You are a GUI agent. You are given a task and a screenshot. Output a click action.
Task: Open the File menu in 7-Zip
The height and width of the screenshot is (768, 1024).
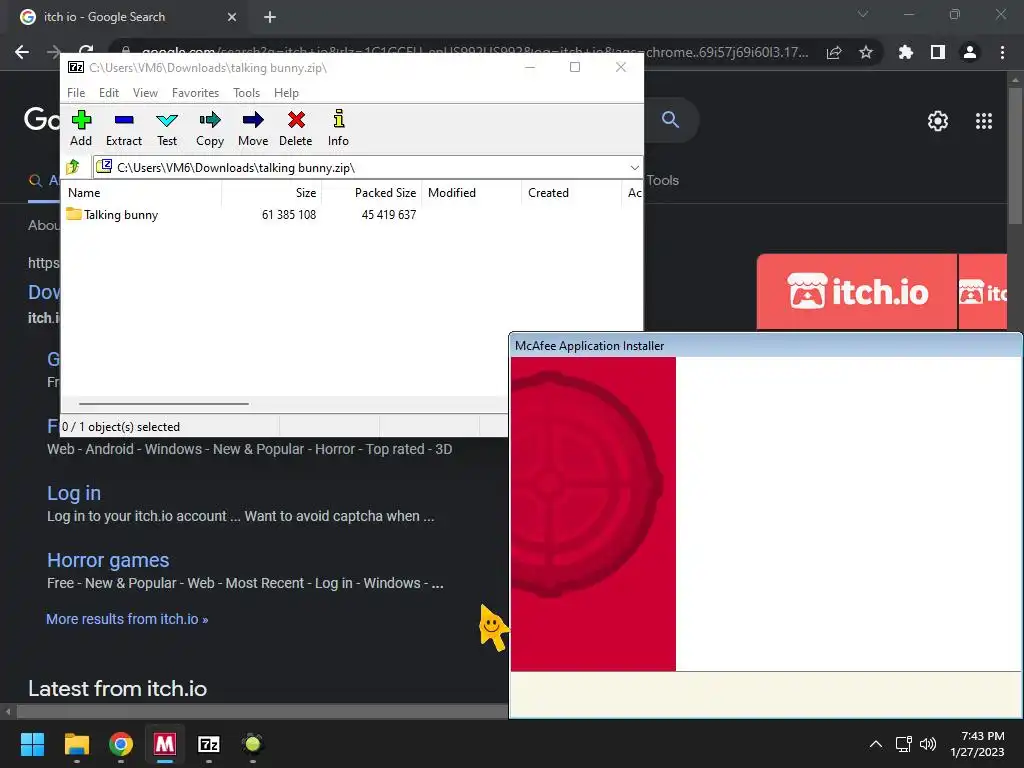[x=76, y=93]
